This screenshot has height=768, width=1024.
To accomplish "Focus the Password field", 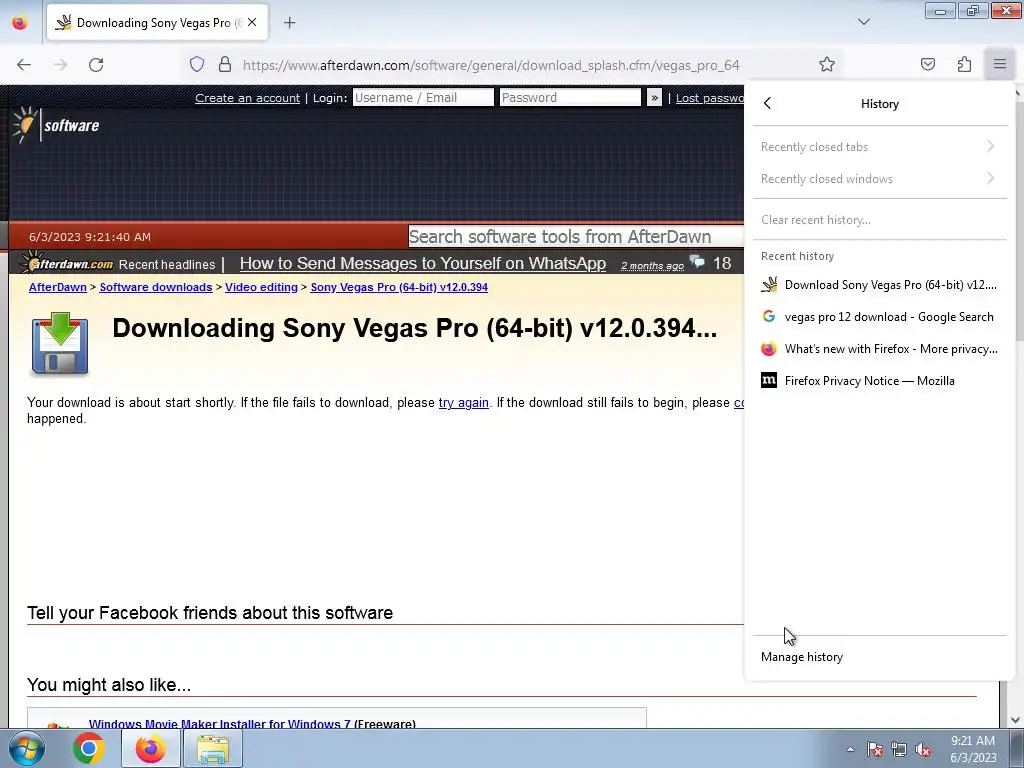I will pos(570,97).
